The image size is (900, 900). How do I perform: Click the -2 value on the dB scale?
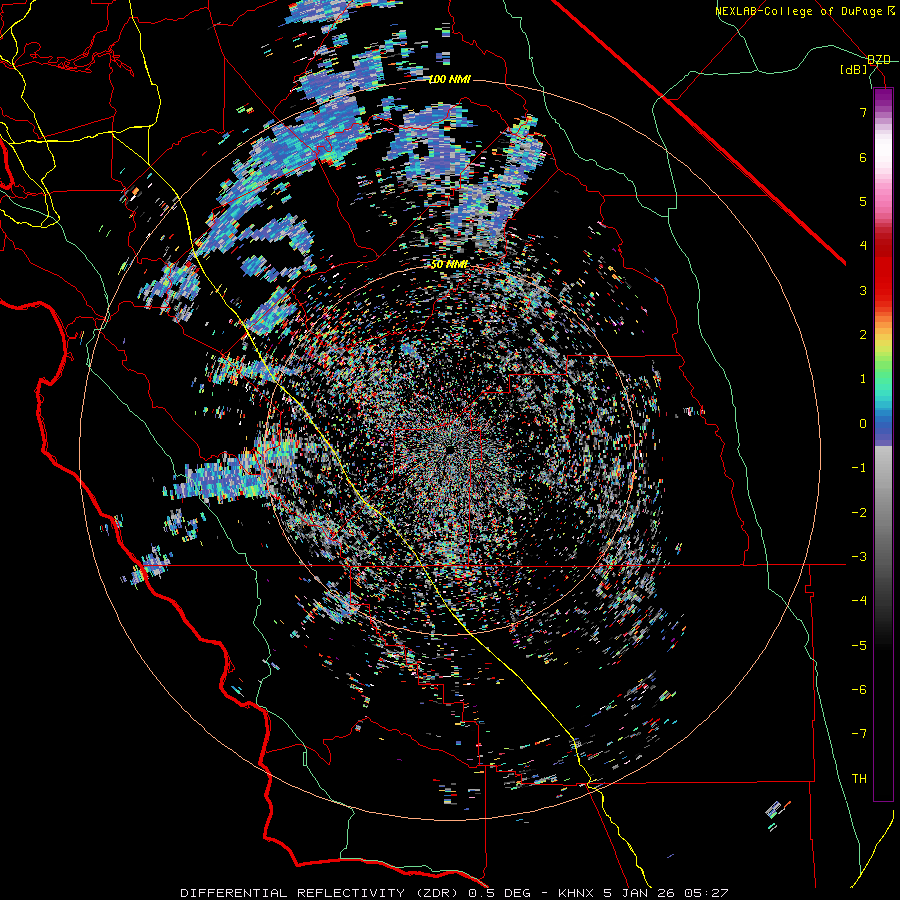[x=859, y=513]
